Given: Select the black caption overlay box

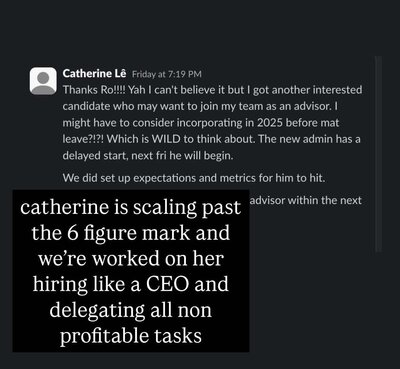Looking at the screenshot, I should [x=131, y=271].
